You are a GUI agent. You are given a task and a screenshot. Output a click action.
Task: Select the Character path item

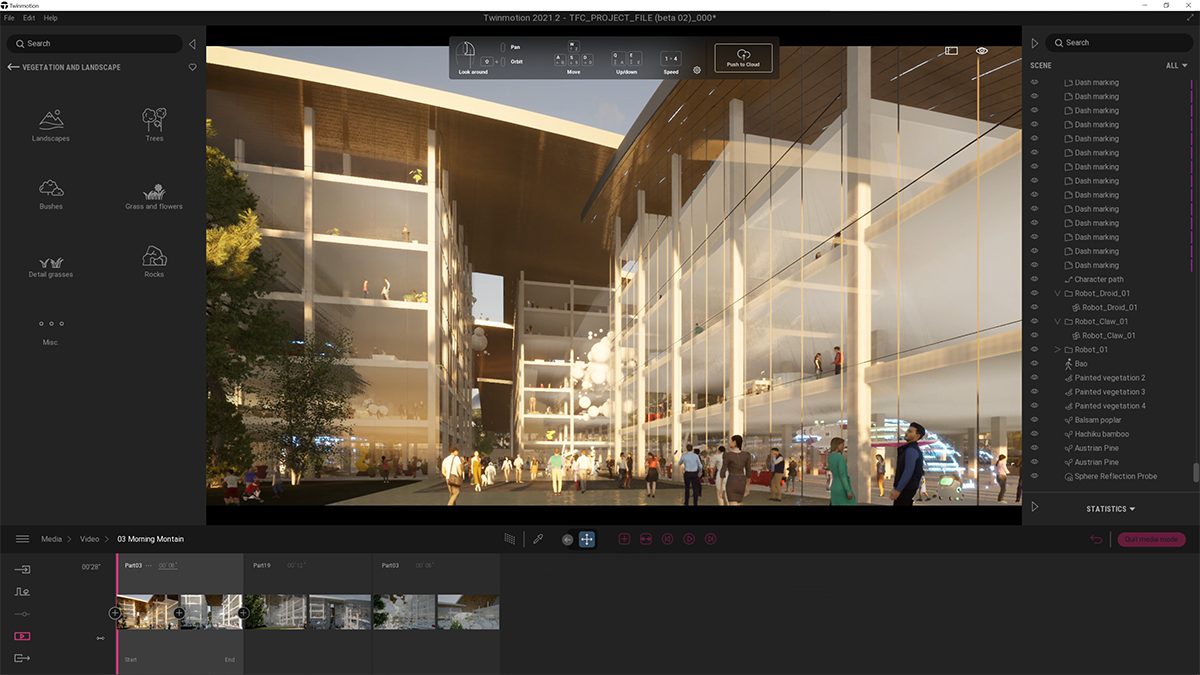point(1099,279)
